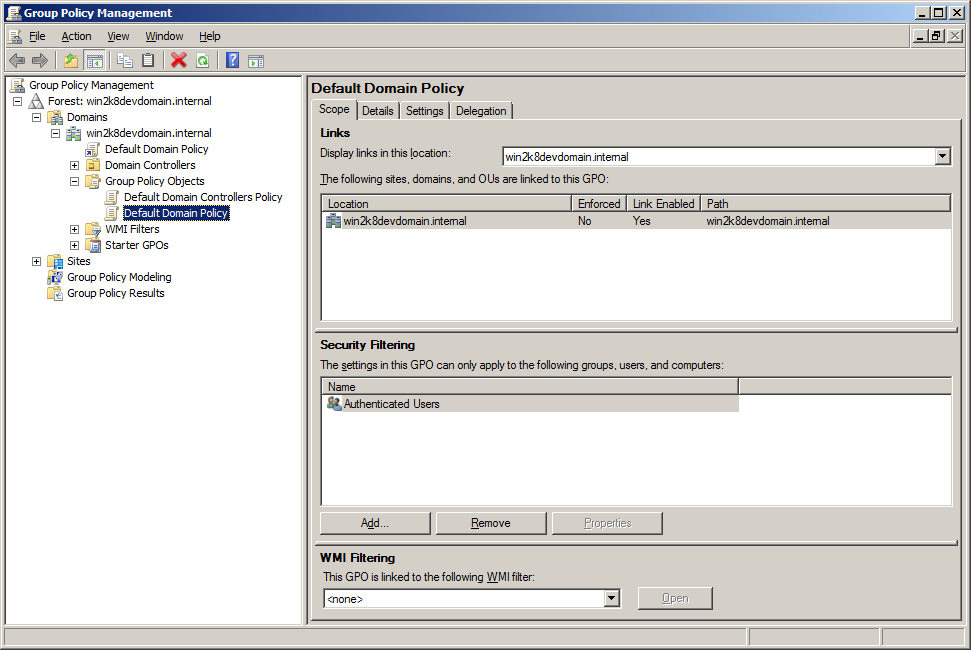The height and width of the screenshot is (650, 971).
Task: Click the Remove button
Action: tap(491, 523)
